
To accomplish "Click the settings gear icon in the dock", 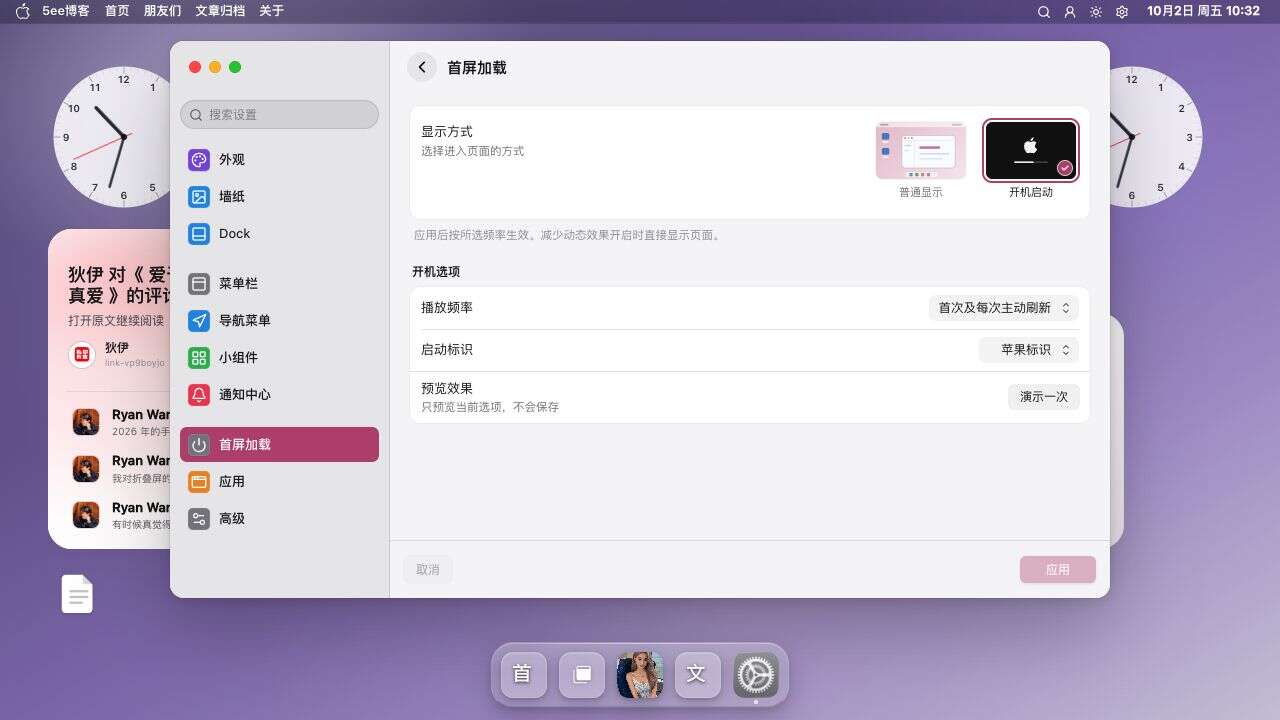I will [x=756, y=674].
